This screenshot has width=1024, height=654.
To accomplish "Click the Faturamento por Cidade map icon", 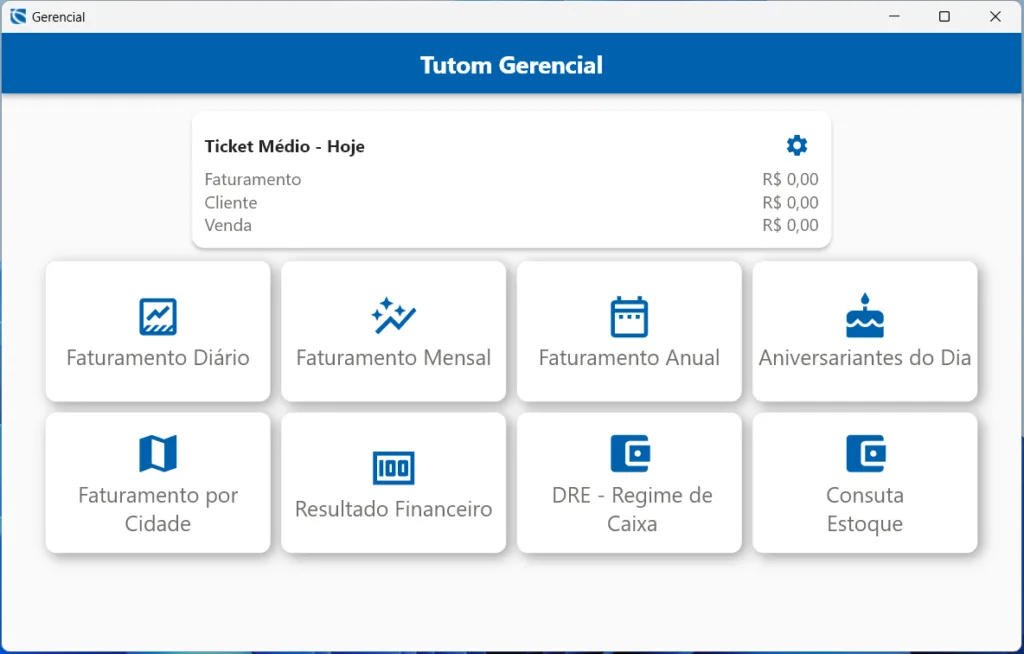I will [158, 453].
